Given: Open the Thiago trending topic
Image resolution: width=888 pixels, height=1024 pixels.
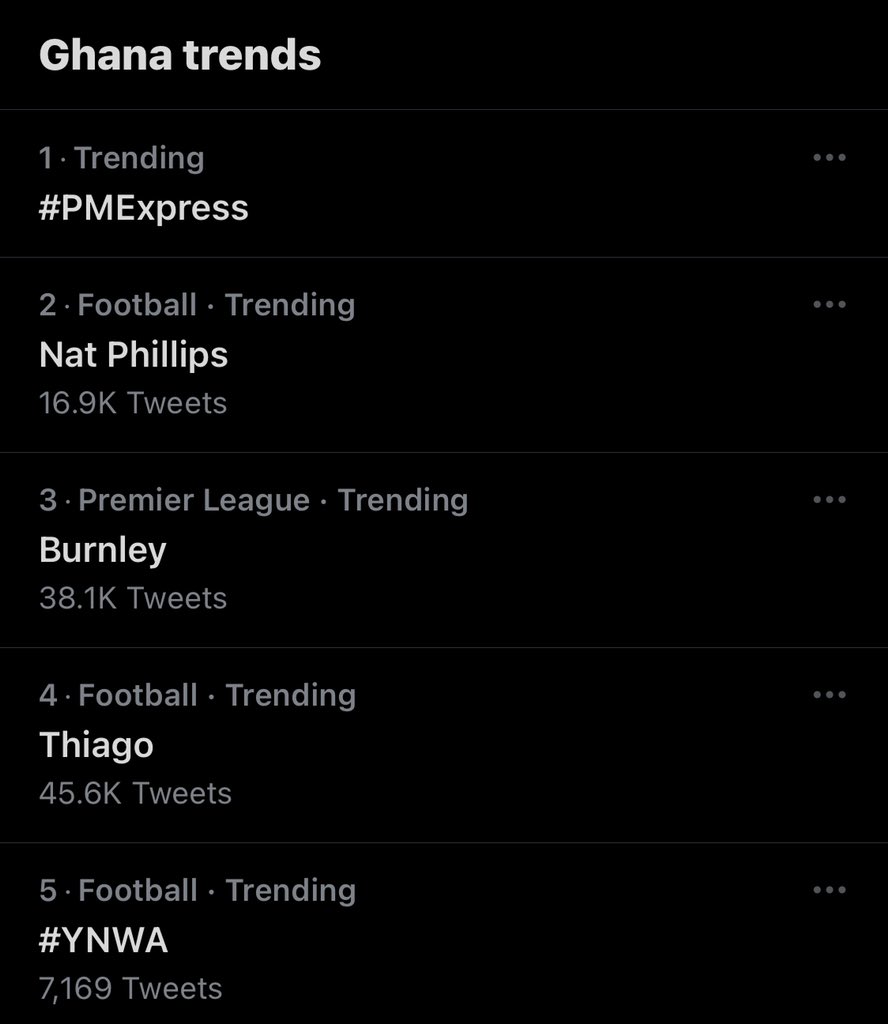Looking at the screenshot, I should tap(97, 745).
